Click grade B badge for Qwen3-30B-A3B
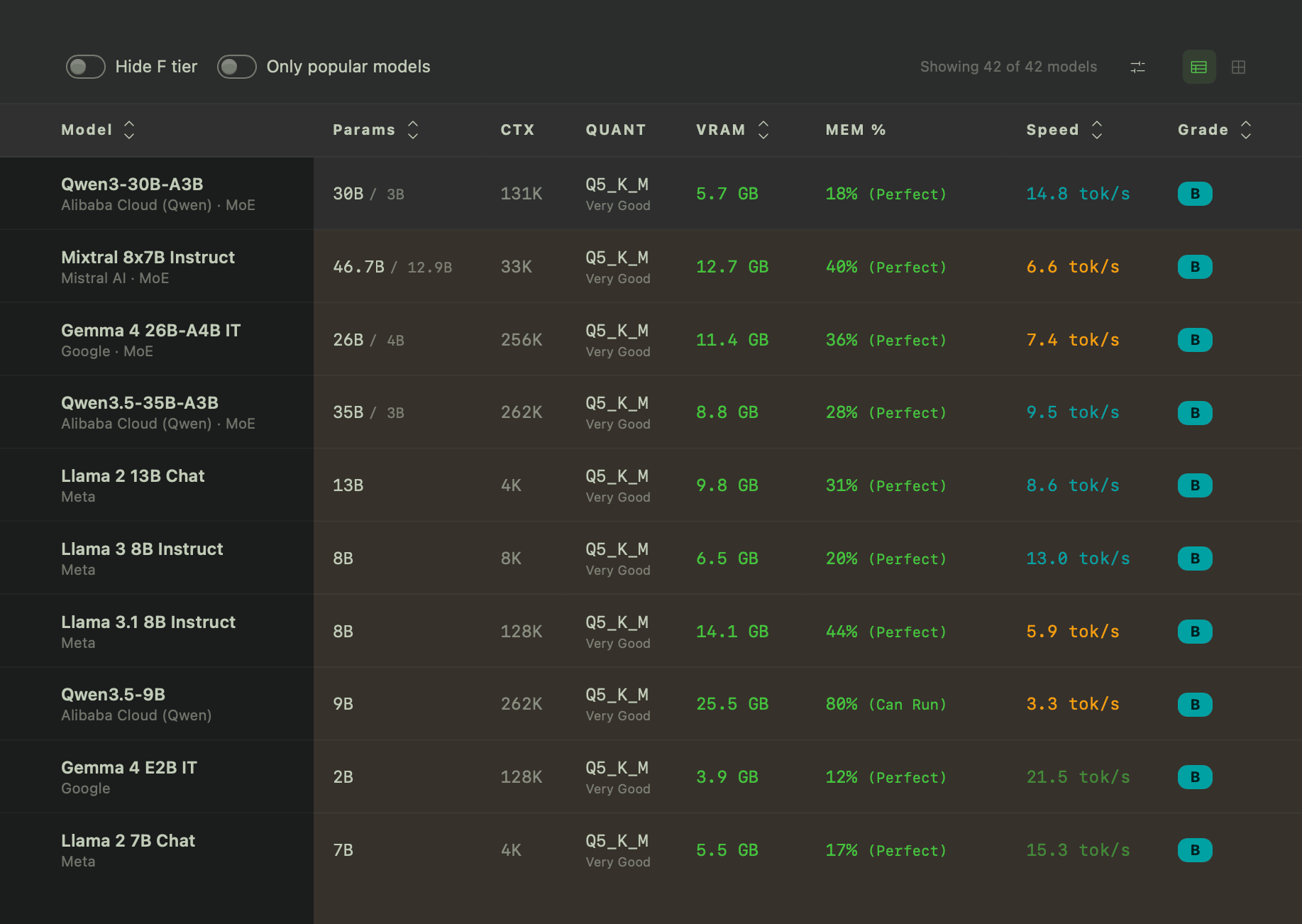1302x924 pixels. 1195,194
